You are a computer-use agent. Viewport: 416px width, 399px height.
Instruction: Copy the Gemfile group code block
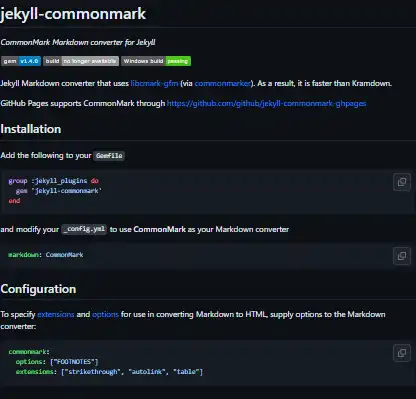pos(402,182)
